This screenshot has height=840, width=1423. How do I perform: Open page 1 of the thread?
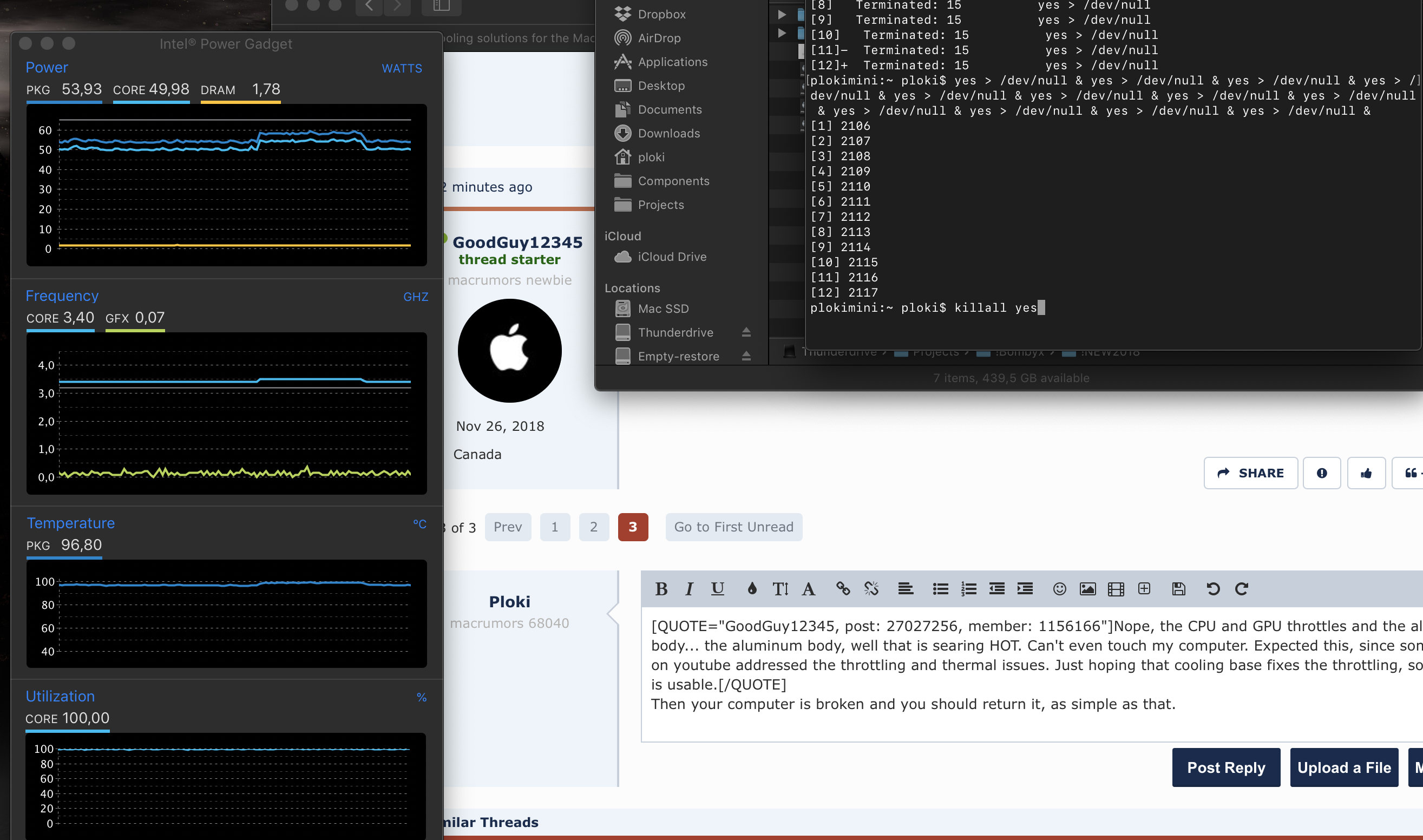(555, 527)
